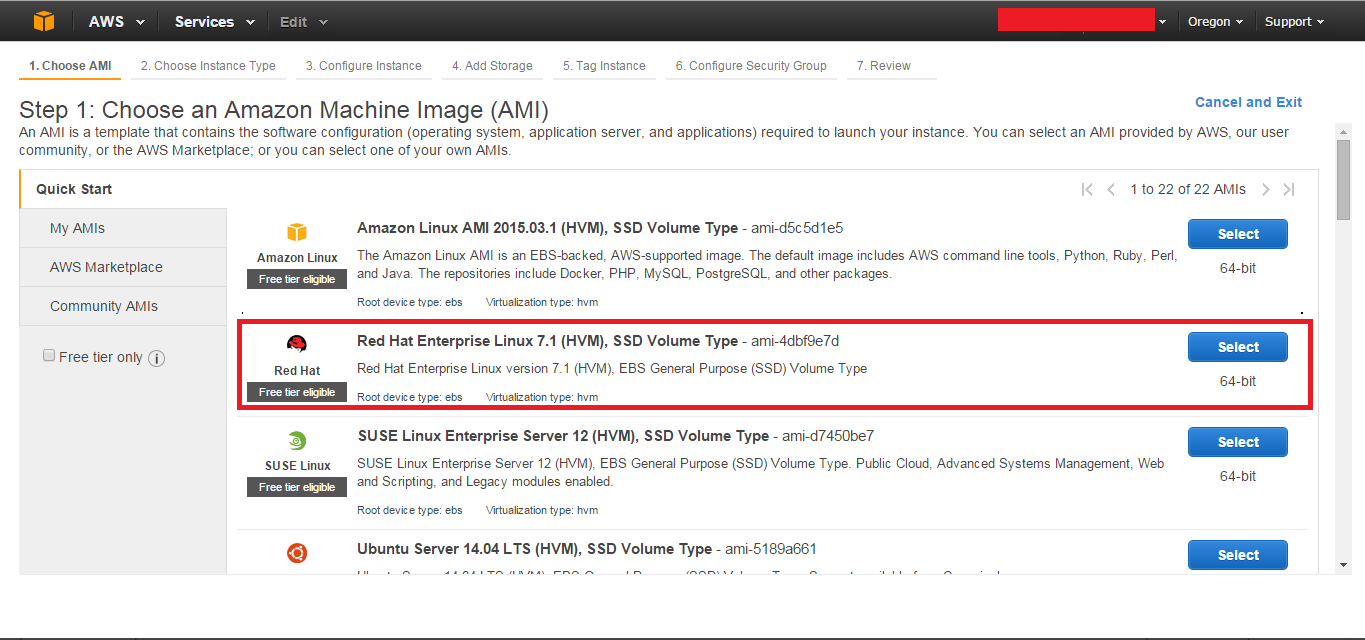Select the Quick Start category
1365x640 pixels.
pyautogui.click(x=123, y=189)
